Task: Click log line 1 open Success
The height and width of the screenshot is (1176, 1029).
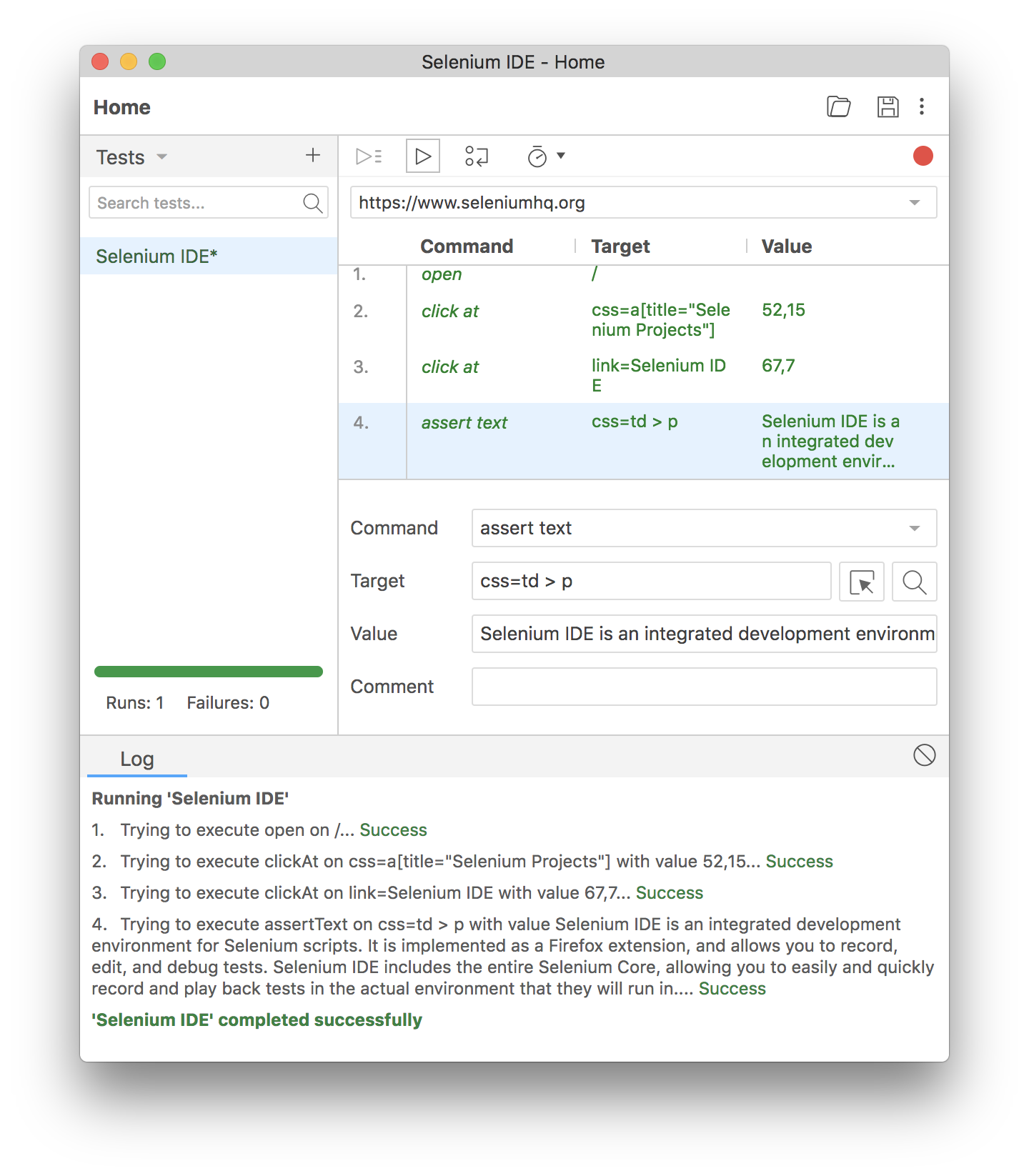Action: click(259, 830)
